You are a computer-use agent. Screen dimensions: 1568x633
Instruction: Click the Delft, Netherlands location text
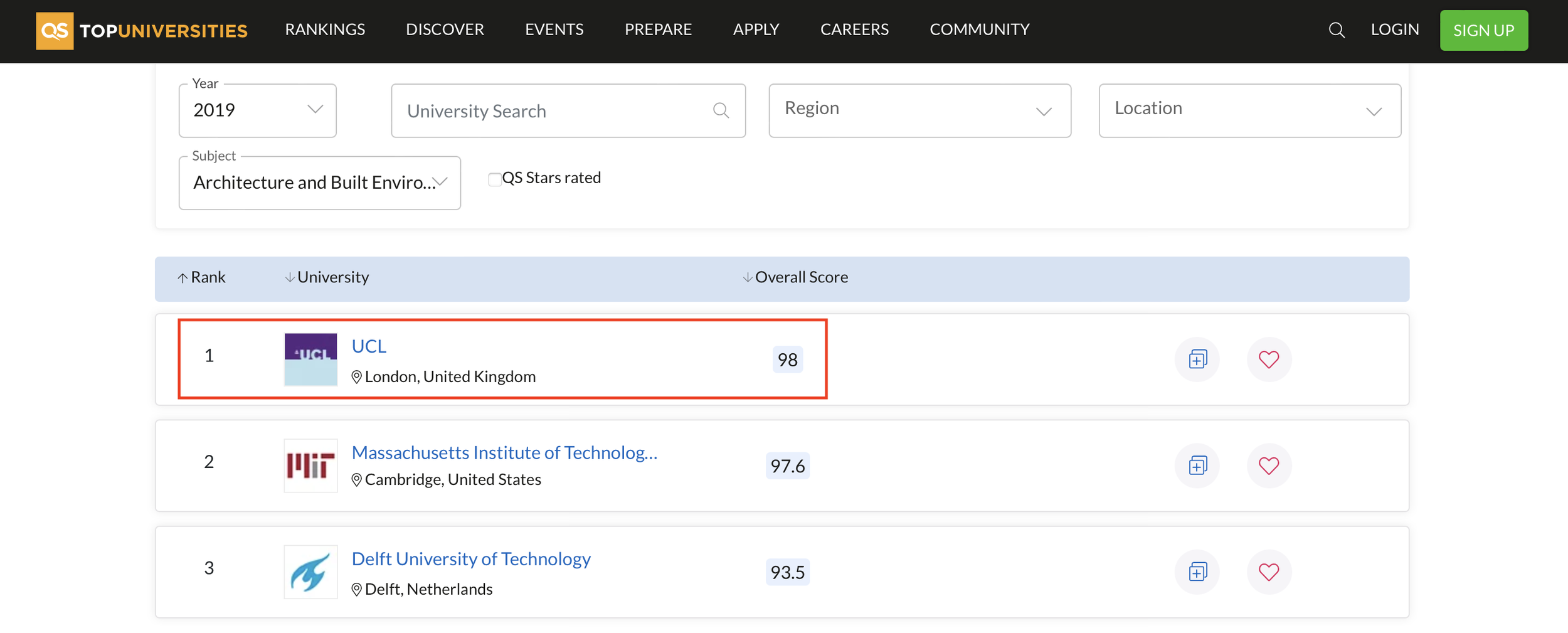(x=429, y=590)
